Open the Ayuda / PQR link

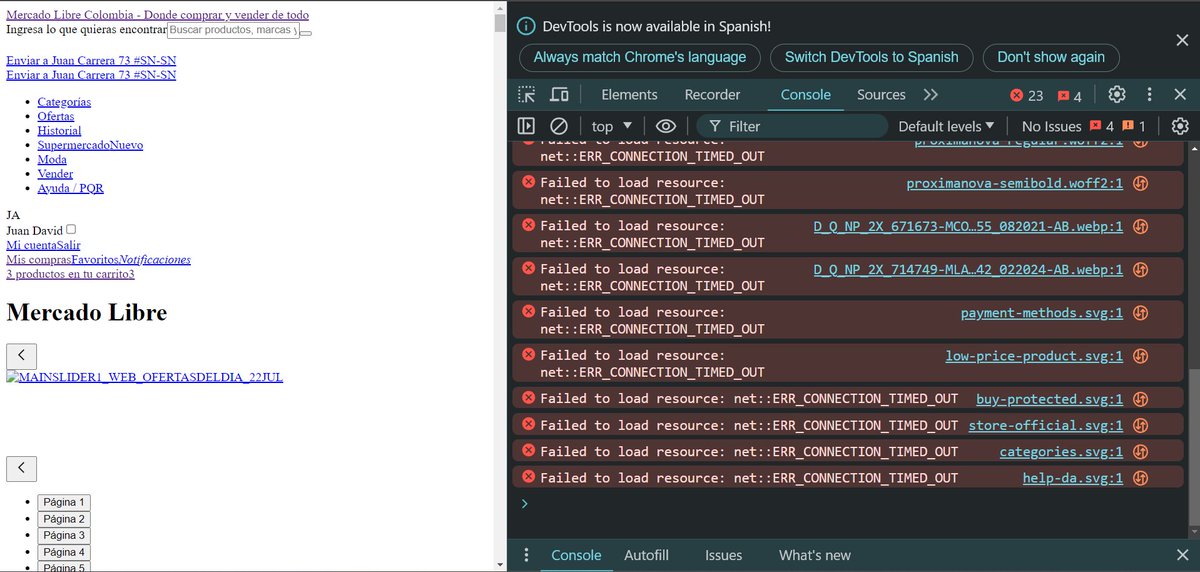click(x=71, y=188)
